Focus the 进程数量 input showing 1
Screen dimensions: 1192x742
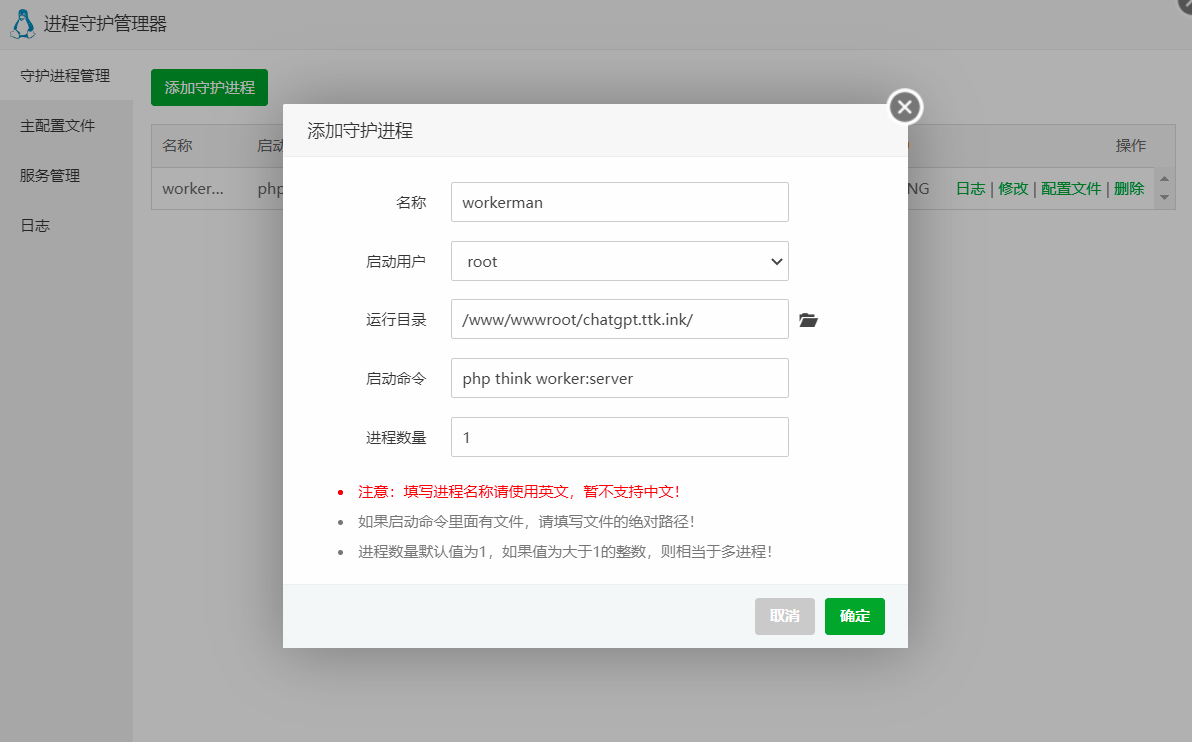pos(619,437)
